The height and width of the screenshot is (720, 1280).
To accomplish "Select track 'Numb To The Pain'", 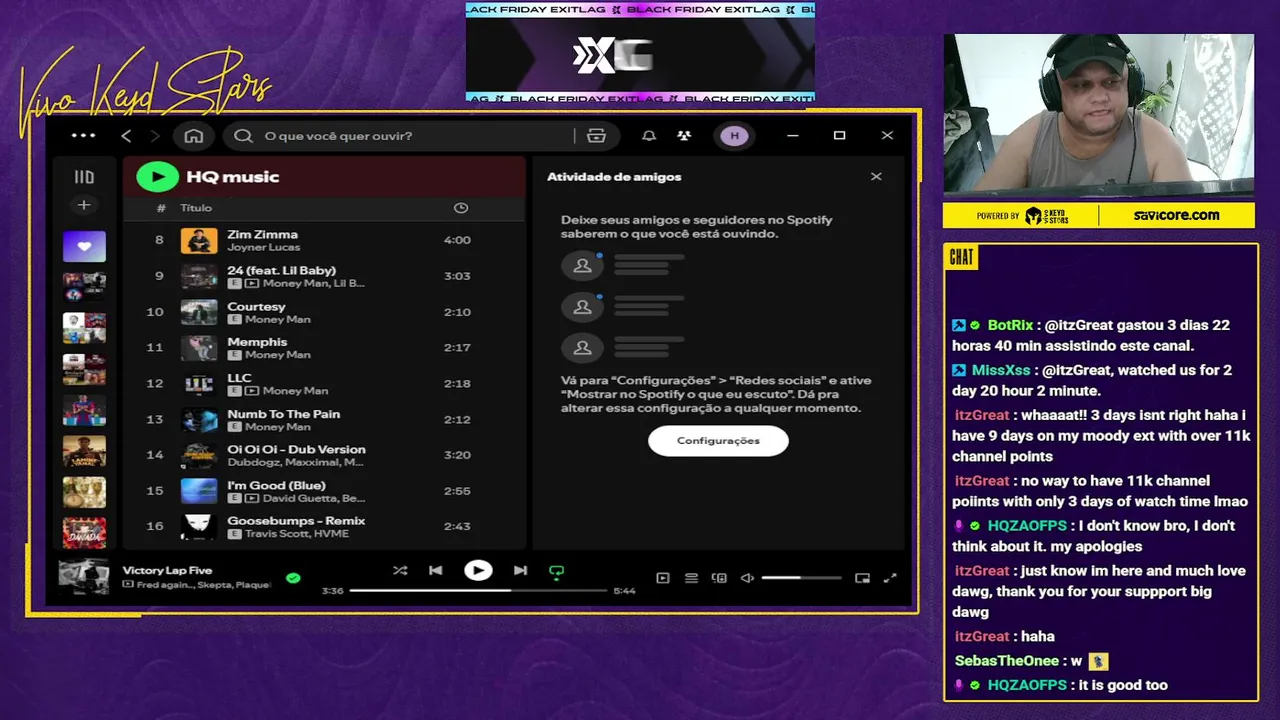I will (x=283, y=414).
